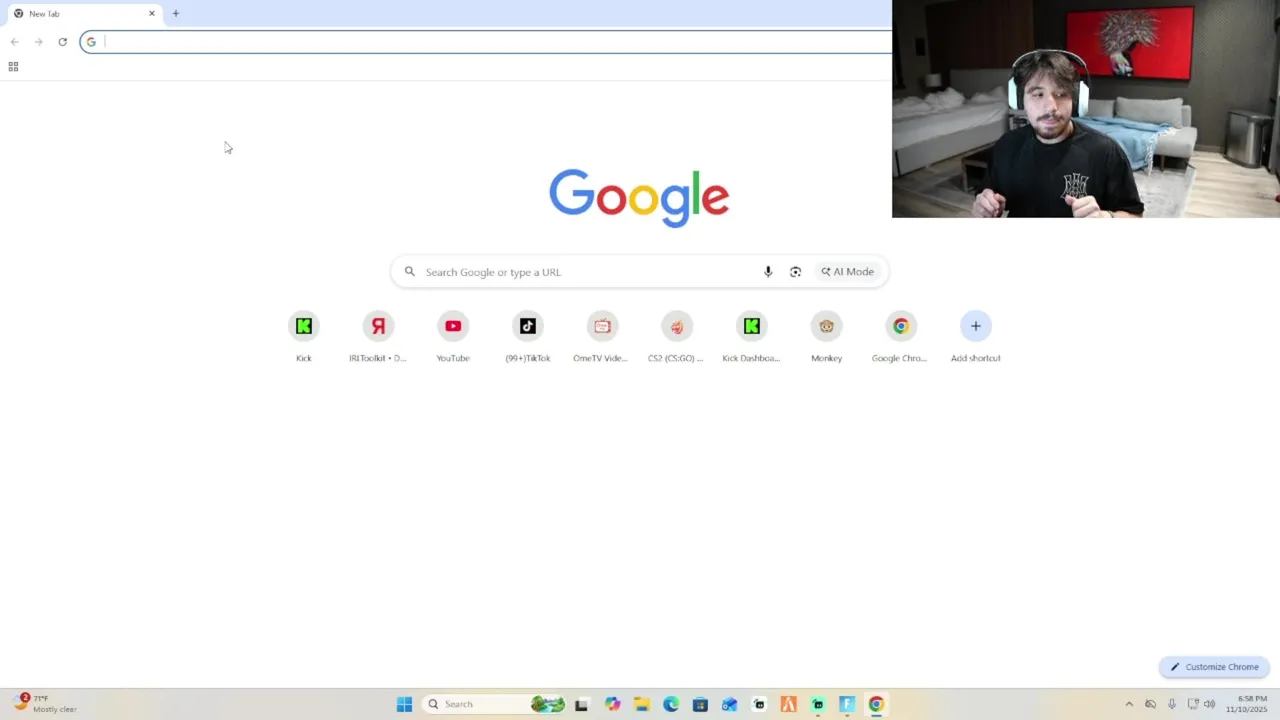The height and width of the screenshot is (720, 1280).
Task: Open Microsoft Edge from the taskbar
Action: (x=671, y=704)
